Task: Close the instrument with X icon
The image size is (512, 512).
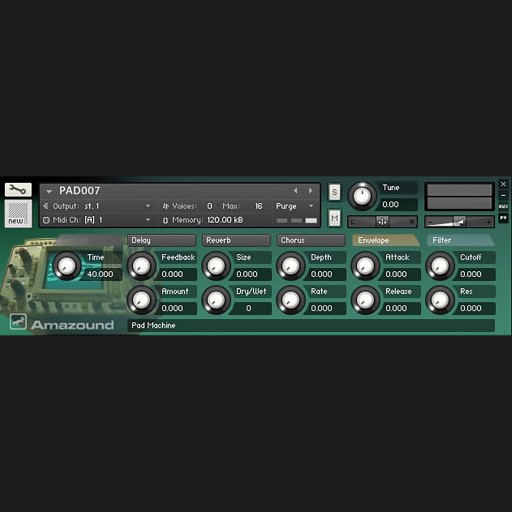Action: tap(503, 184)
